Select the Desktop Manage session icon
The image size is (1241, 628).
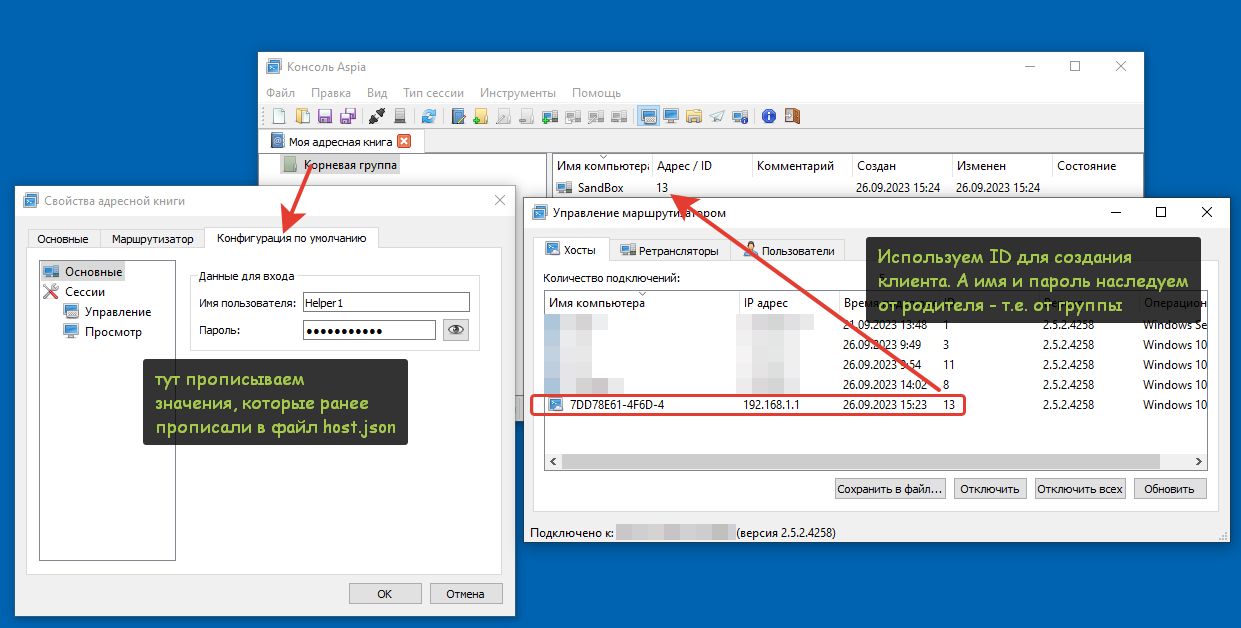pyautogui.click(x=648, y=116)
